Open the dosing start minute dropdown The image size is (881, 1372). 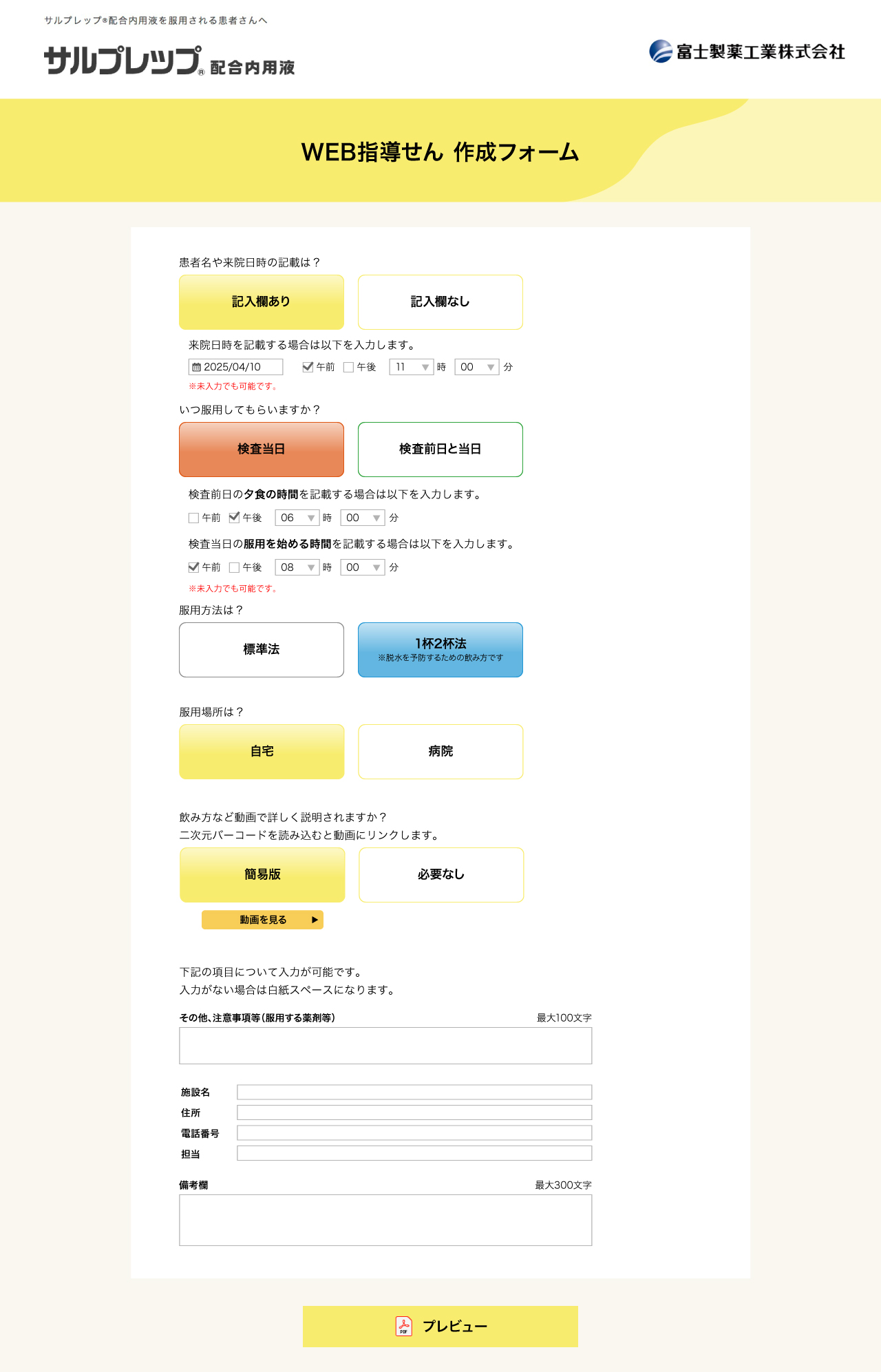click(363, 567)
